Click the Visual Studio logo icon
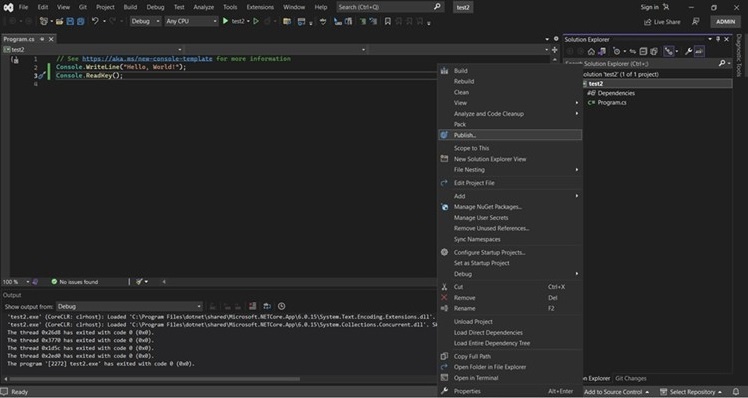748x398 pixels. (8, 7)
